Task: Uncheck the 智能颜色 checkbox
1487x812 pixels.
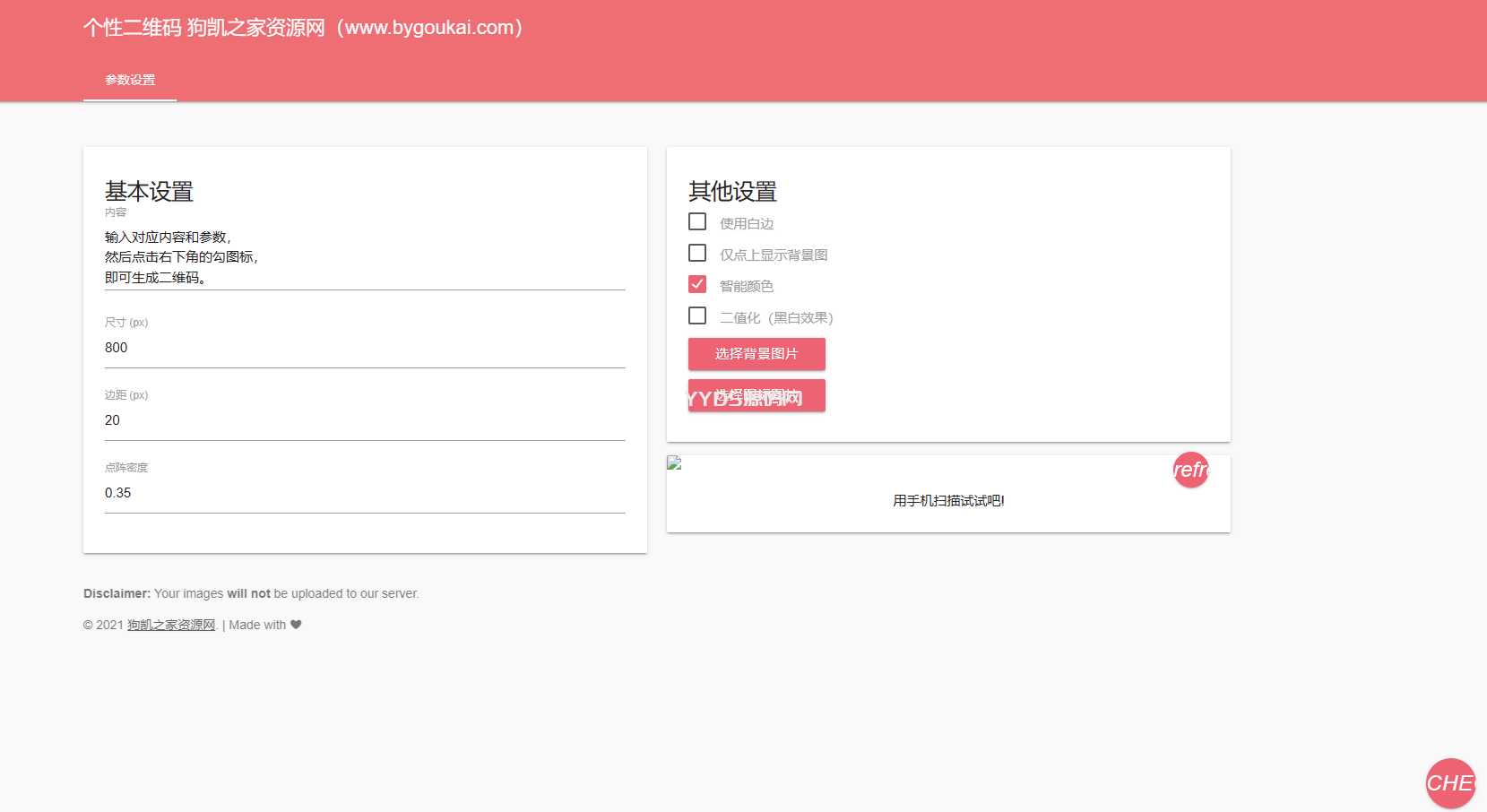Action: click(697, 285)
